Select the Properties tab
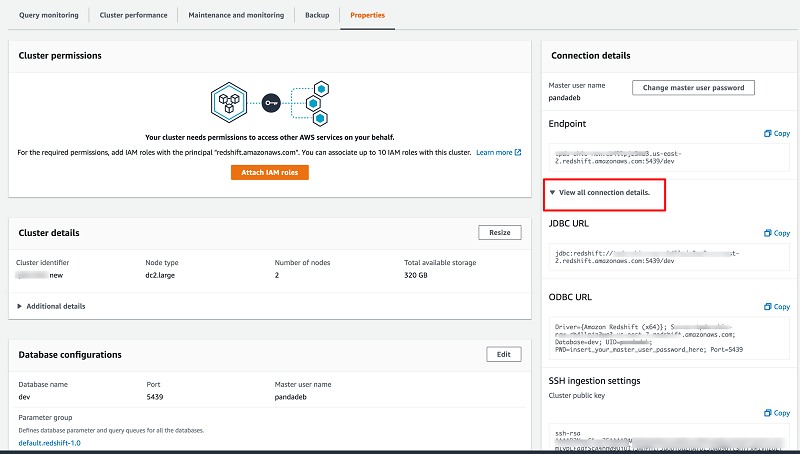This screenshot has height=454, width=800. (x=367, y=15)
